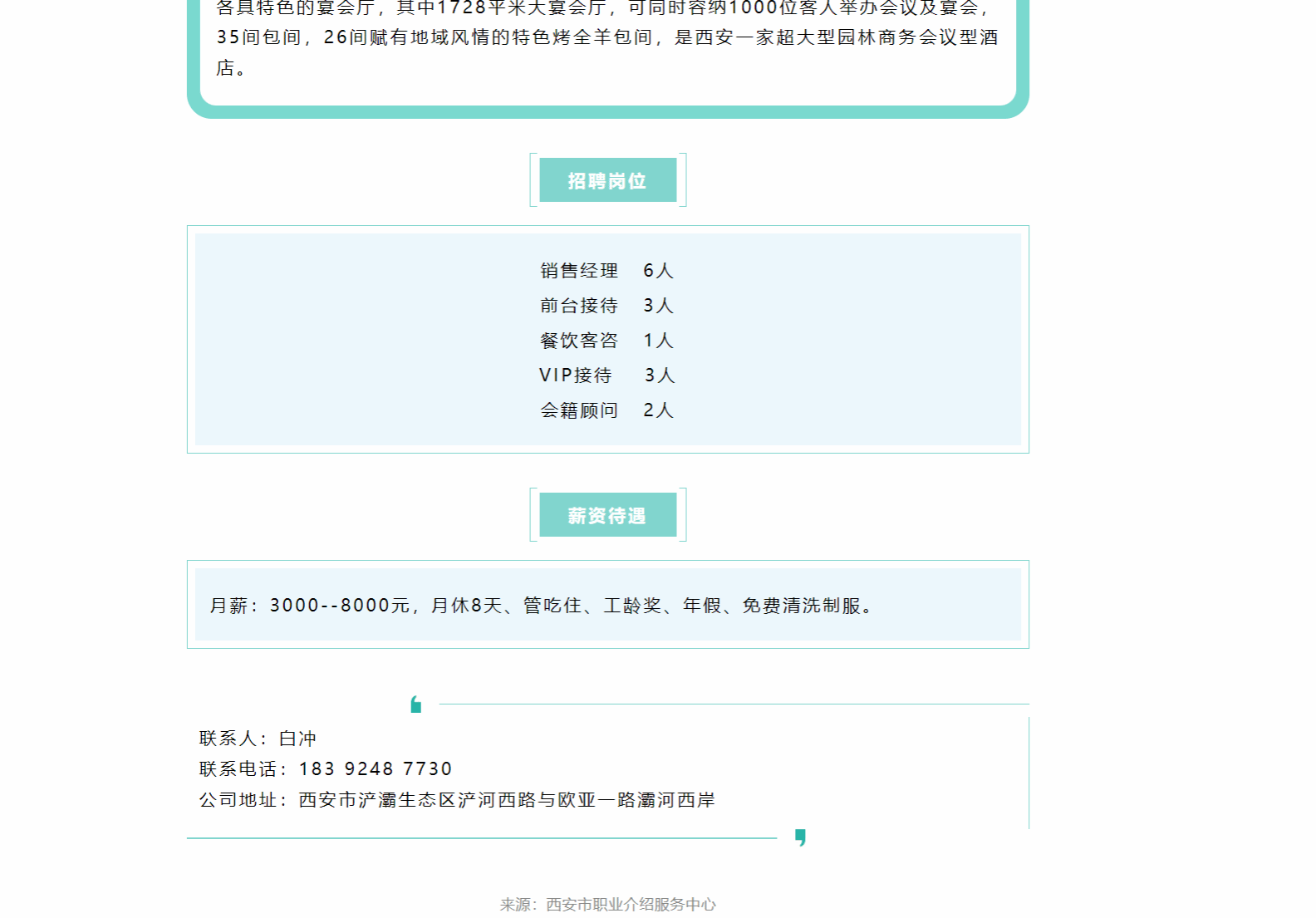
Task: Click the phone number 183 9248 7730
Action: [376, 769]
